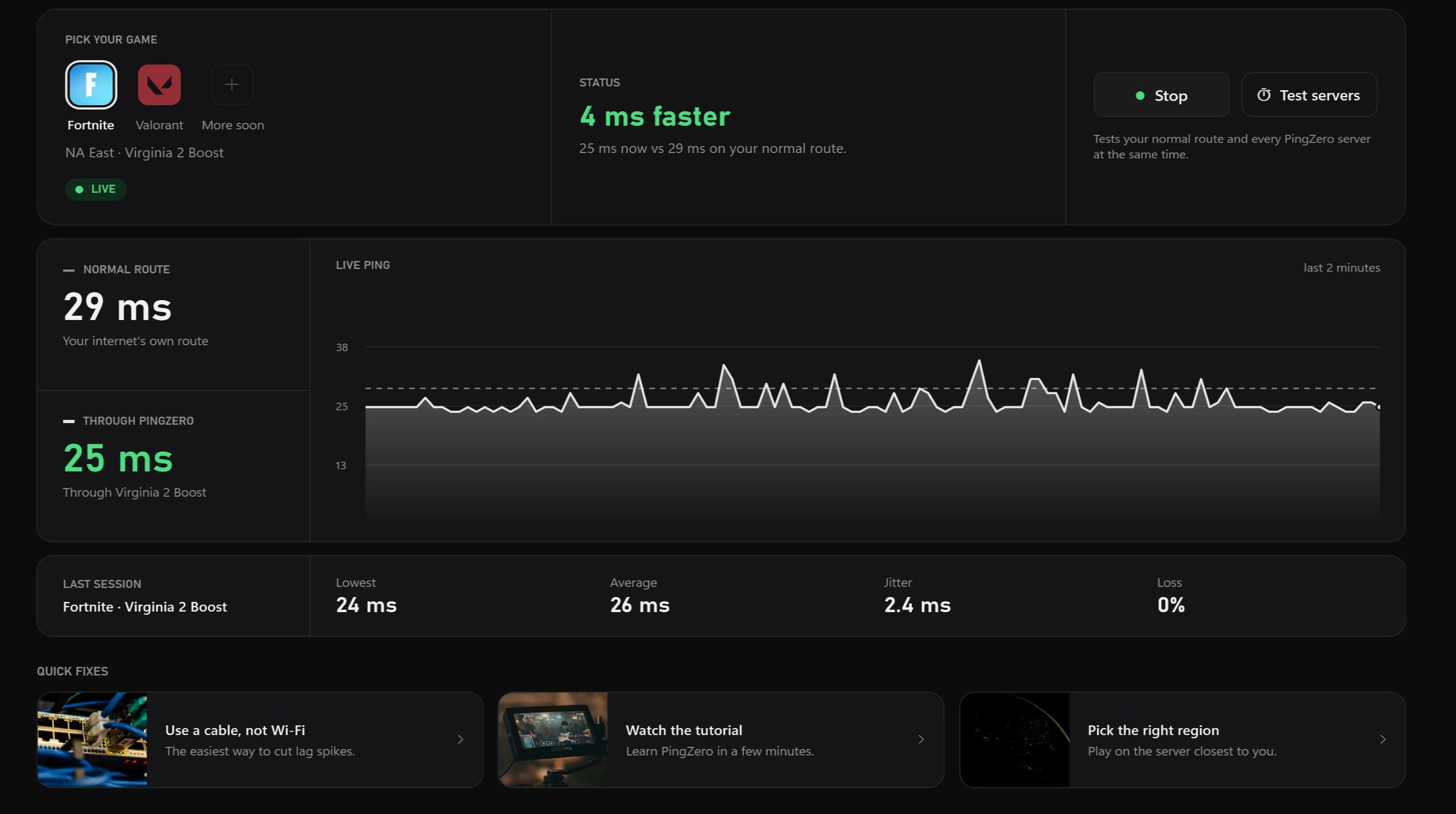Click the 4 ms faster status text
Screen dimensions: 1456x814
(655, 117)
